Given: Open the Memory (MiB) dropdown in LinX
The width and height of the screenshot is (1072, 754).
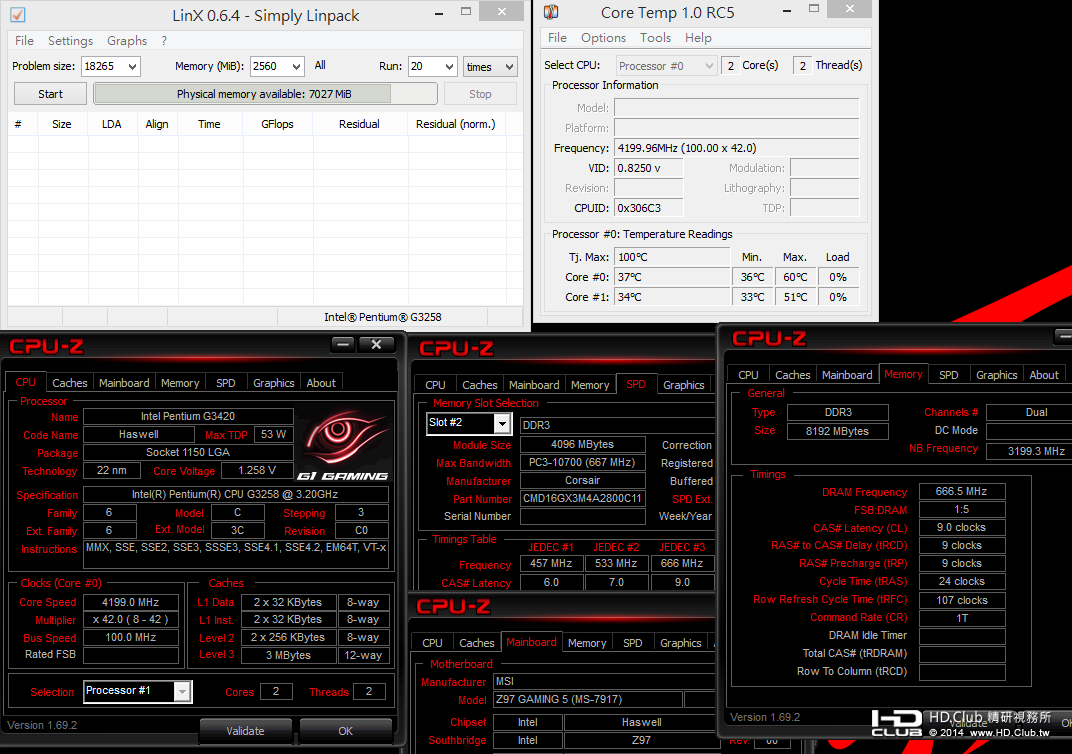Looking at the screenshot, I should [x=296, y=66].
